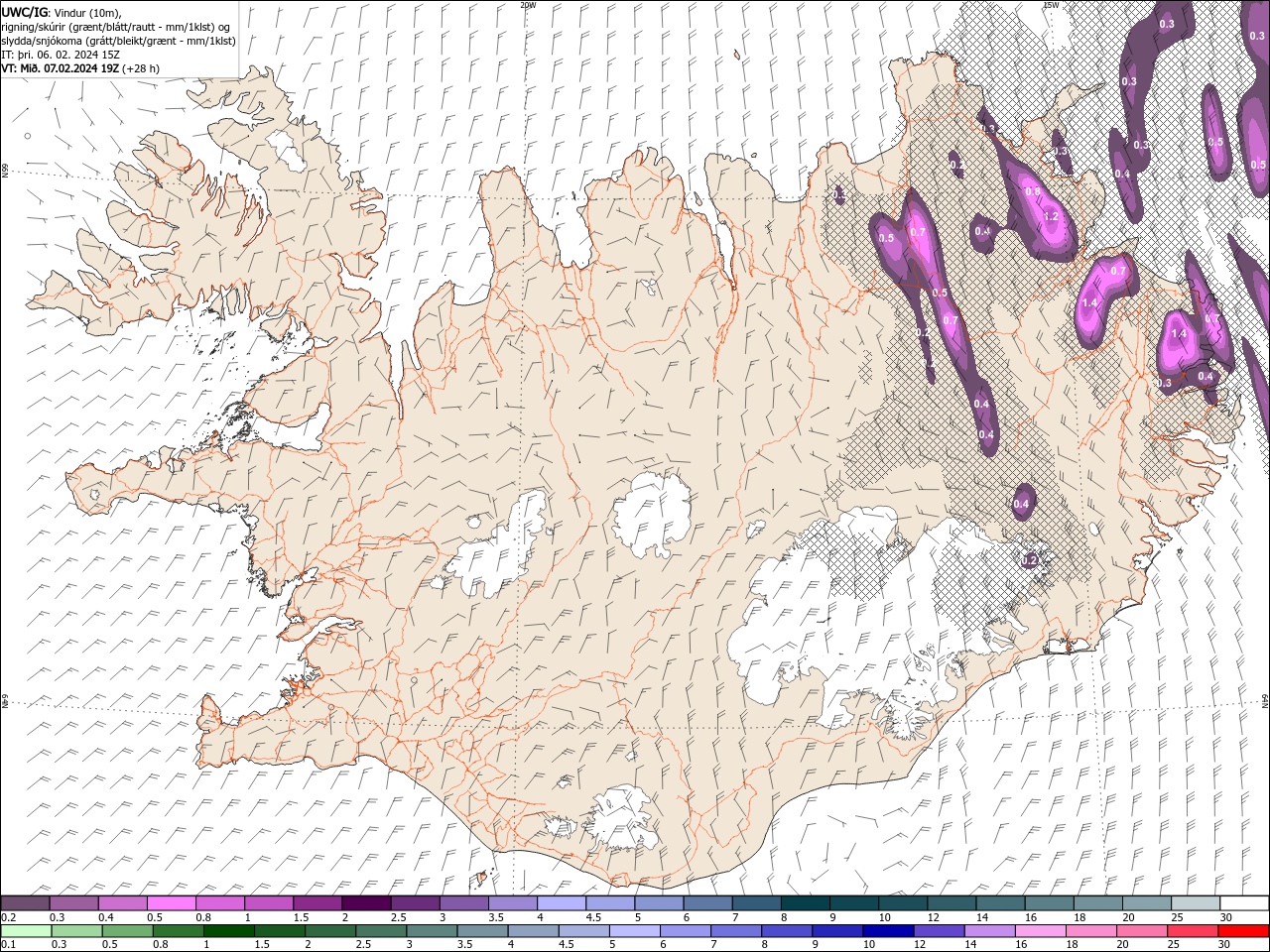This screenshot has height=952, width=1270.
Task: Click the valid time 'VT: Mið. 07.02.2024 19Z (+28 h)'
Action: [80, 68]
